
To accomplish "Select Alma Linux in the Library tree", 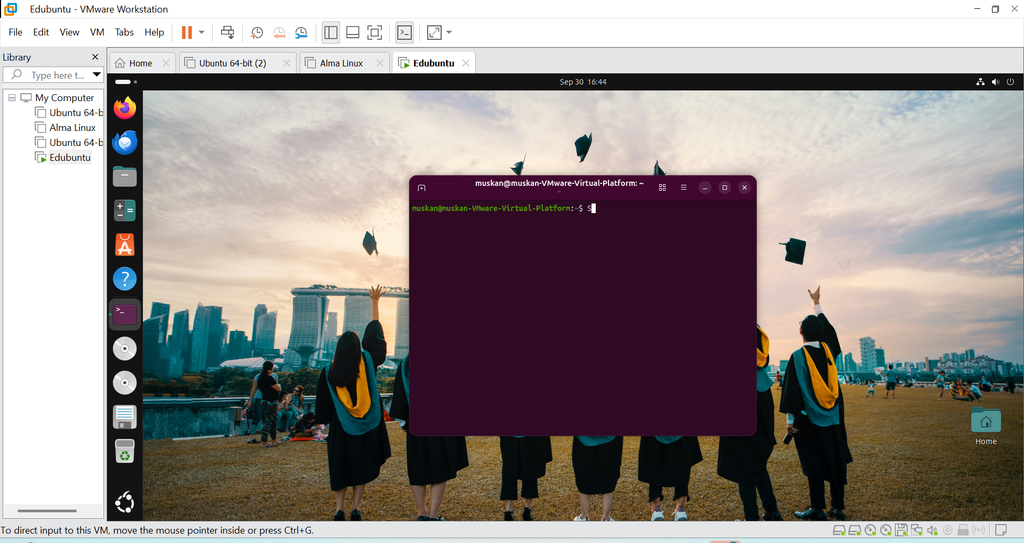I will 72,127.
